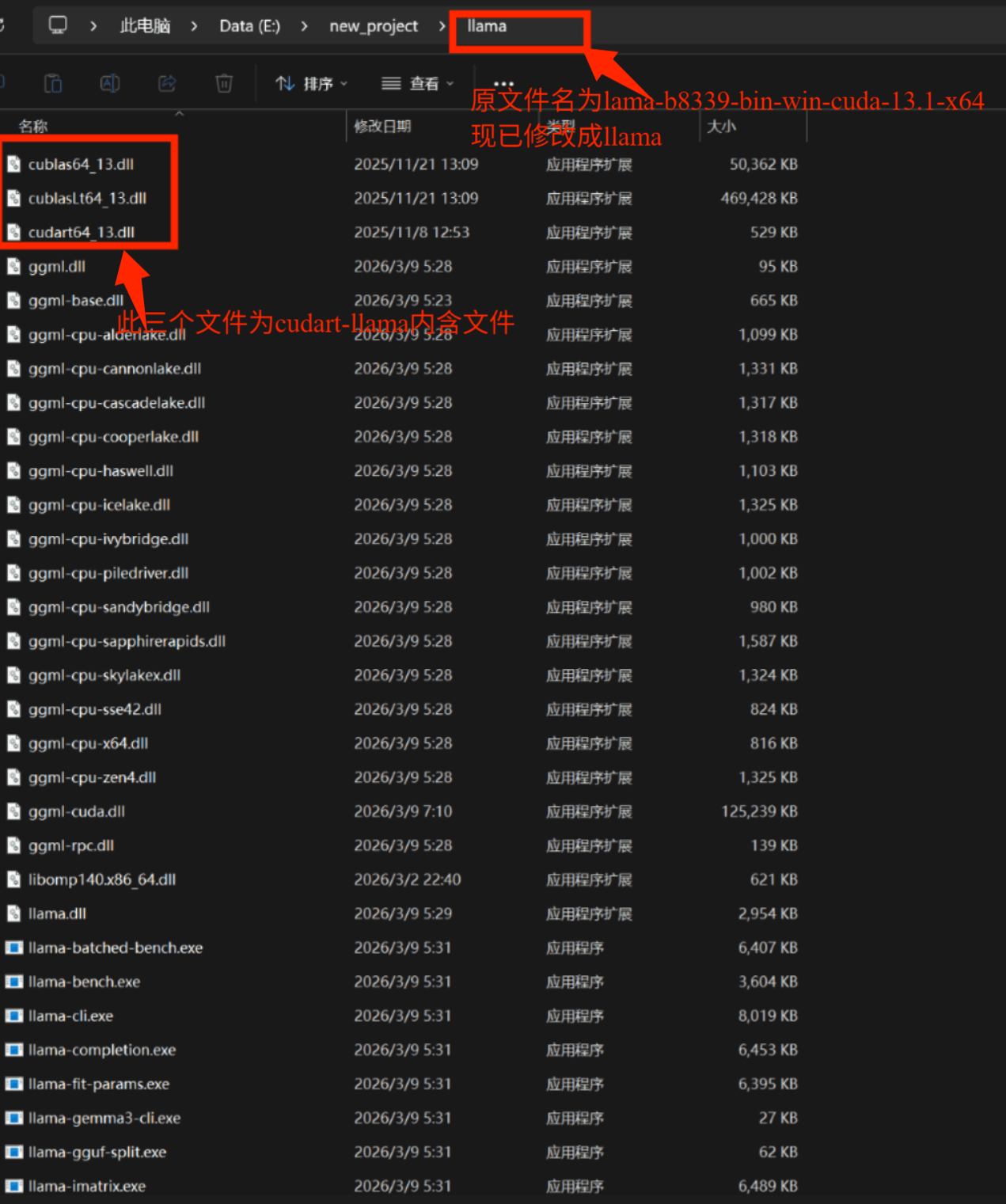Click the Paste clipboard icon in toolbar
Screen dimensions: 1006x1204
[x=53, y=83]
